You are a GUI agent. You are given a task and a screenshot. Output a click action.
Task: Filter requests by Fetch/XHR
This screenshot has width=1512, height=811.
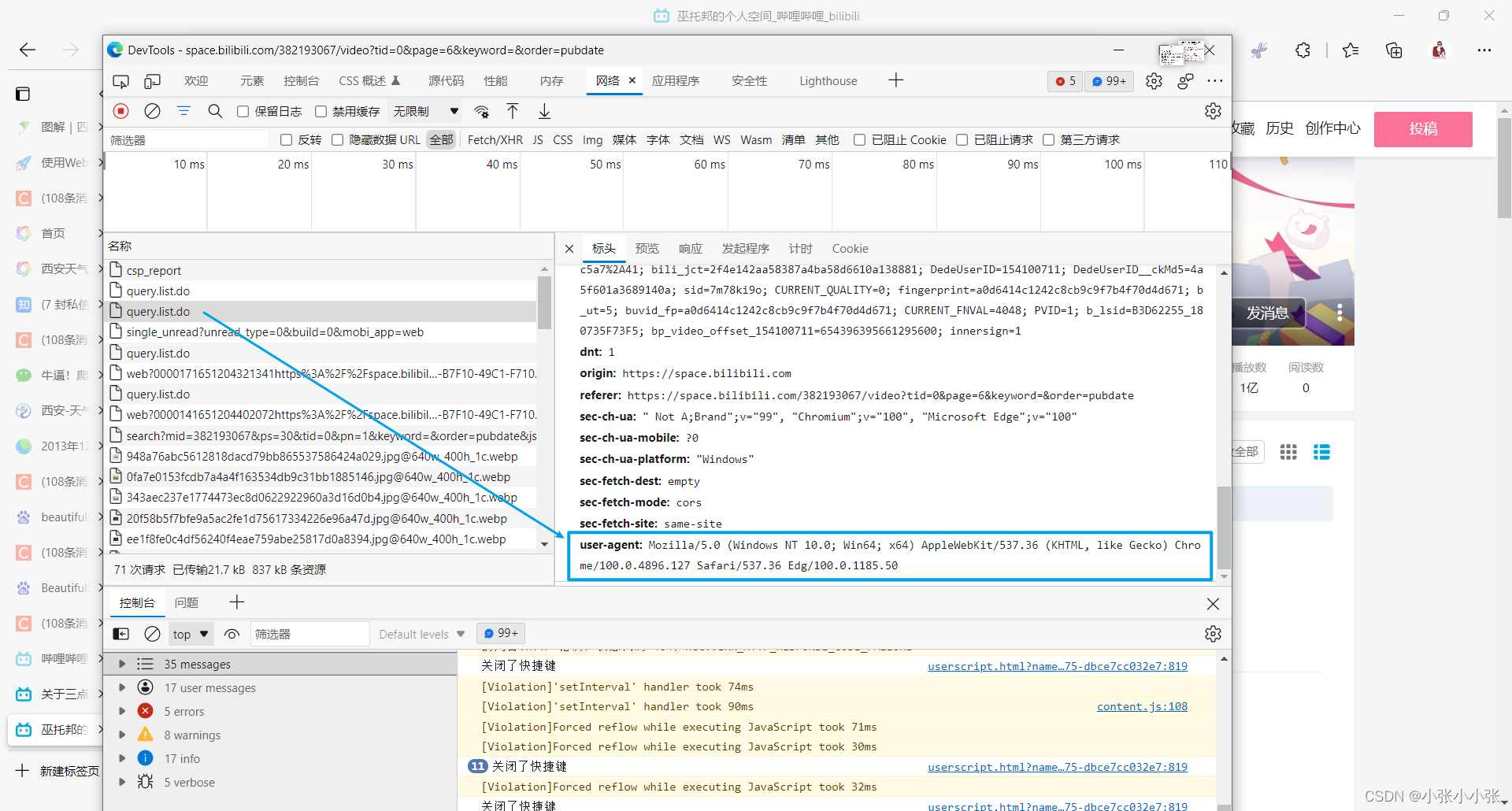click(495, 140)
